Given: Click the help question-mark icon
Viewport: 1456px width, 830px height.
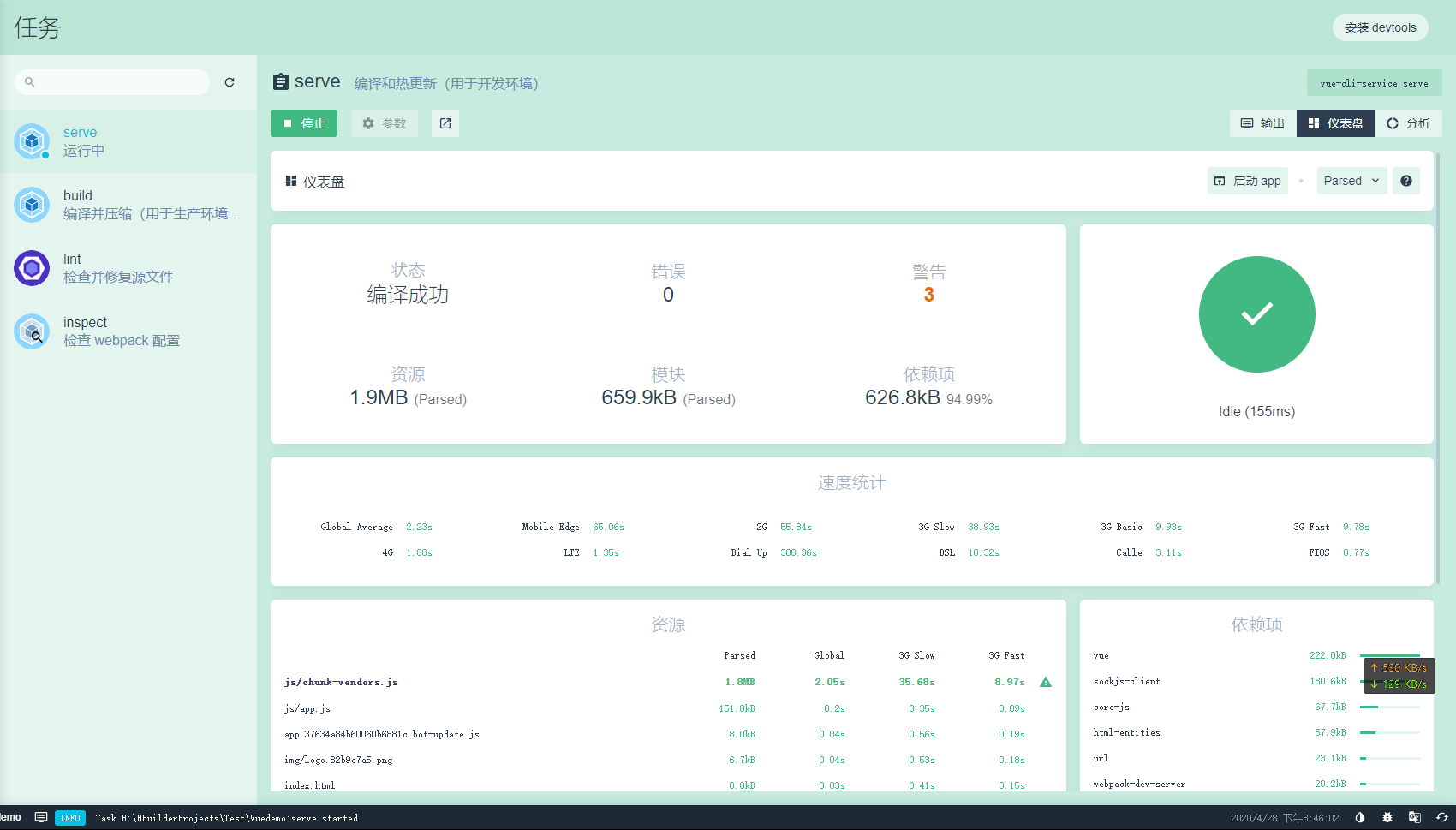Looking at the screenshot, I should click(x=1406, y=181).
